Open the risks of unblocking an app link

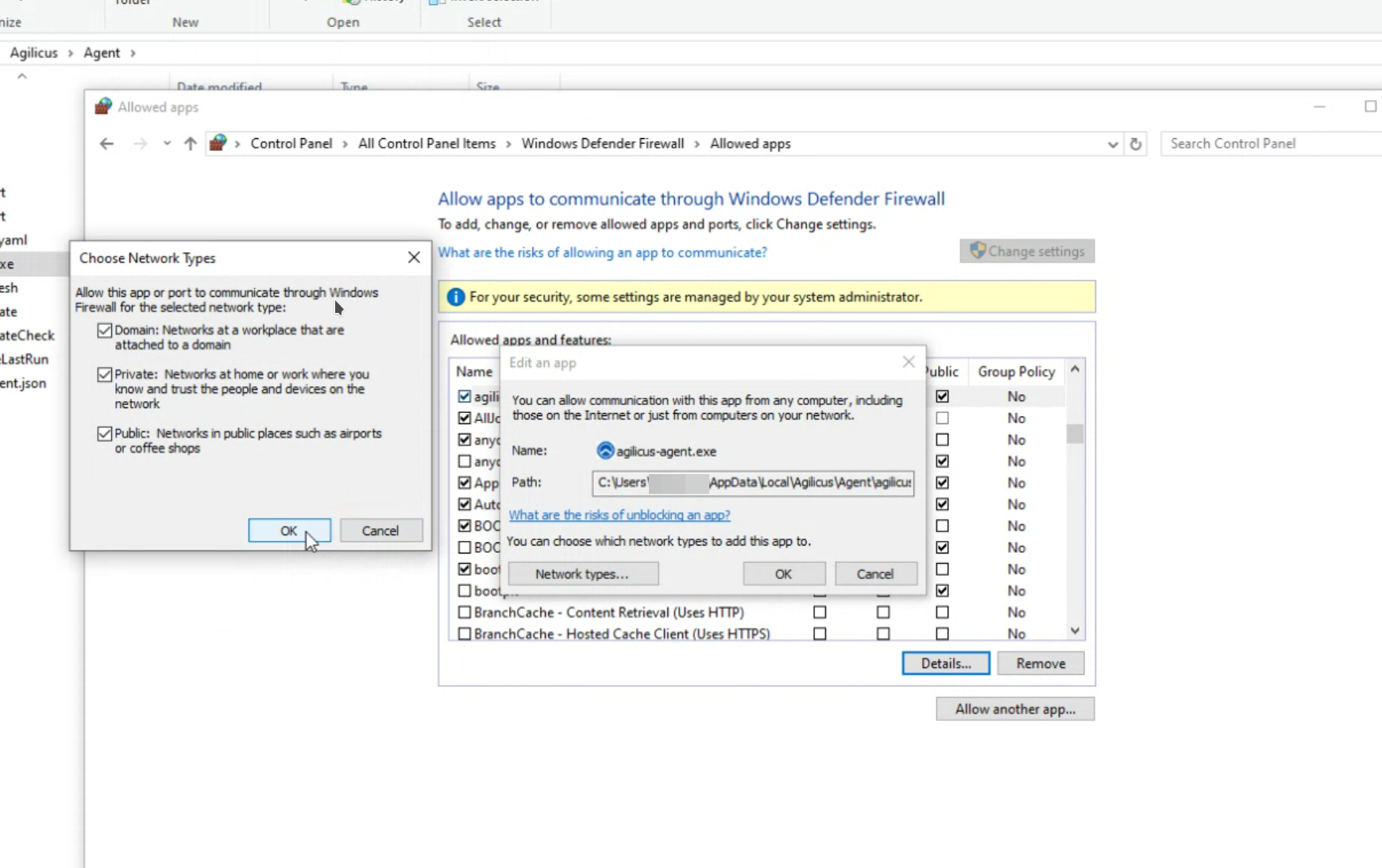(620, 515)
